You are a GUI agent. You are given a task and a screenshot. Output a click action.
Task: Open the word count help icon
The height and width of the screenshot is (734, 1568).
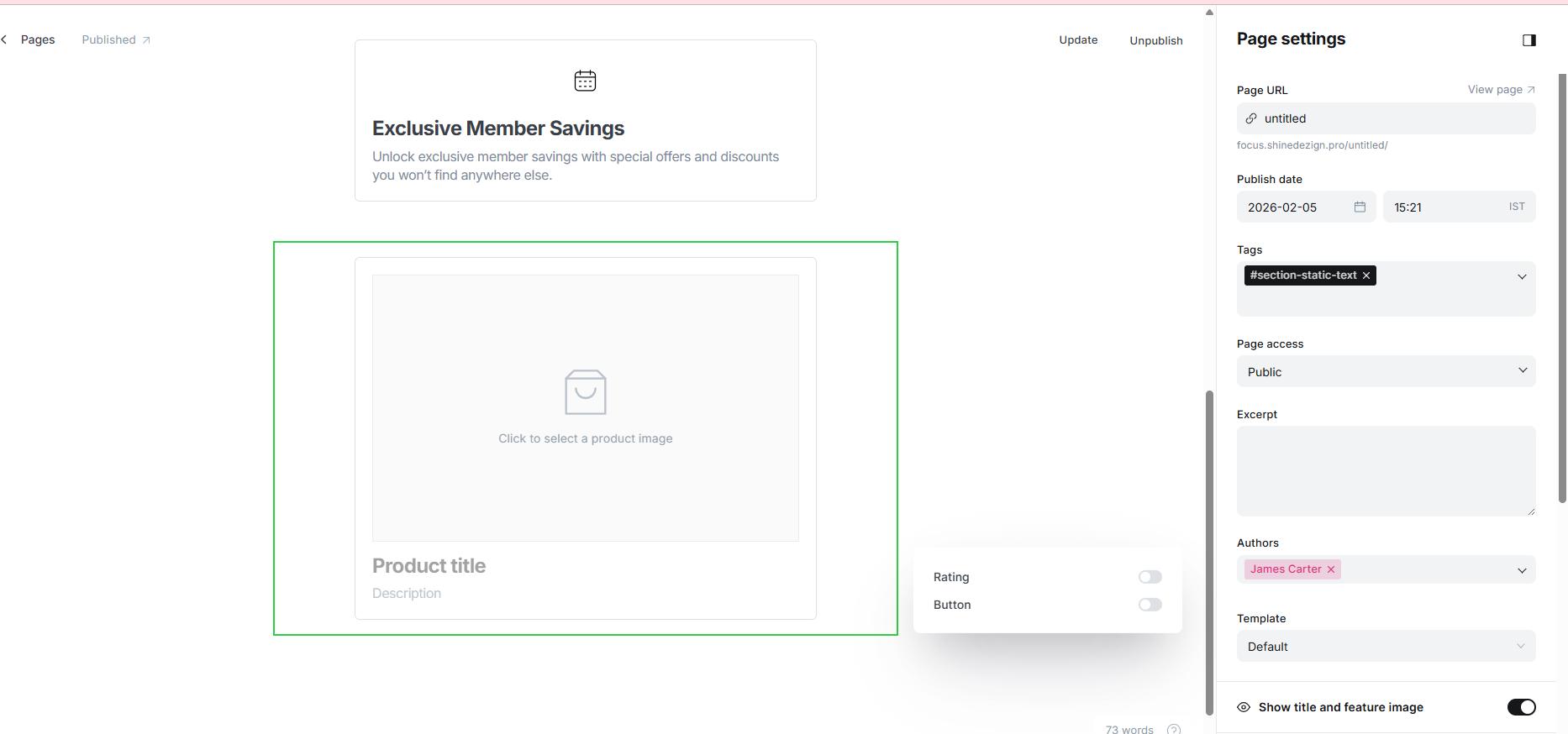[x=1173, y=729]
